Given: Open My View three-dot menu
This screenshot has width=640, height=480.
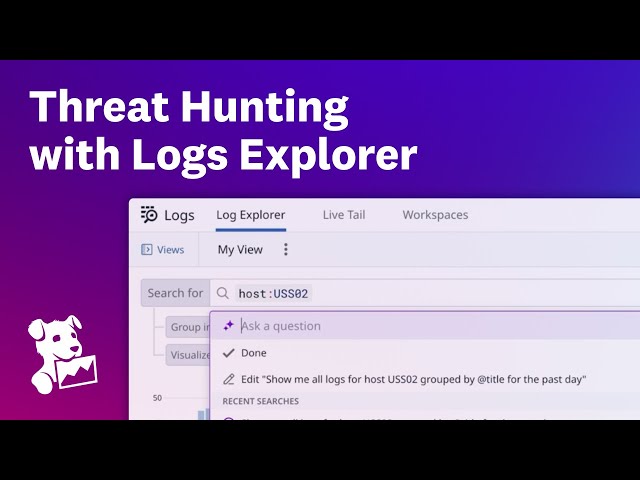Looking at the screenshot, I should pos(286,249).
